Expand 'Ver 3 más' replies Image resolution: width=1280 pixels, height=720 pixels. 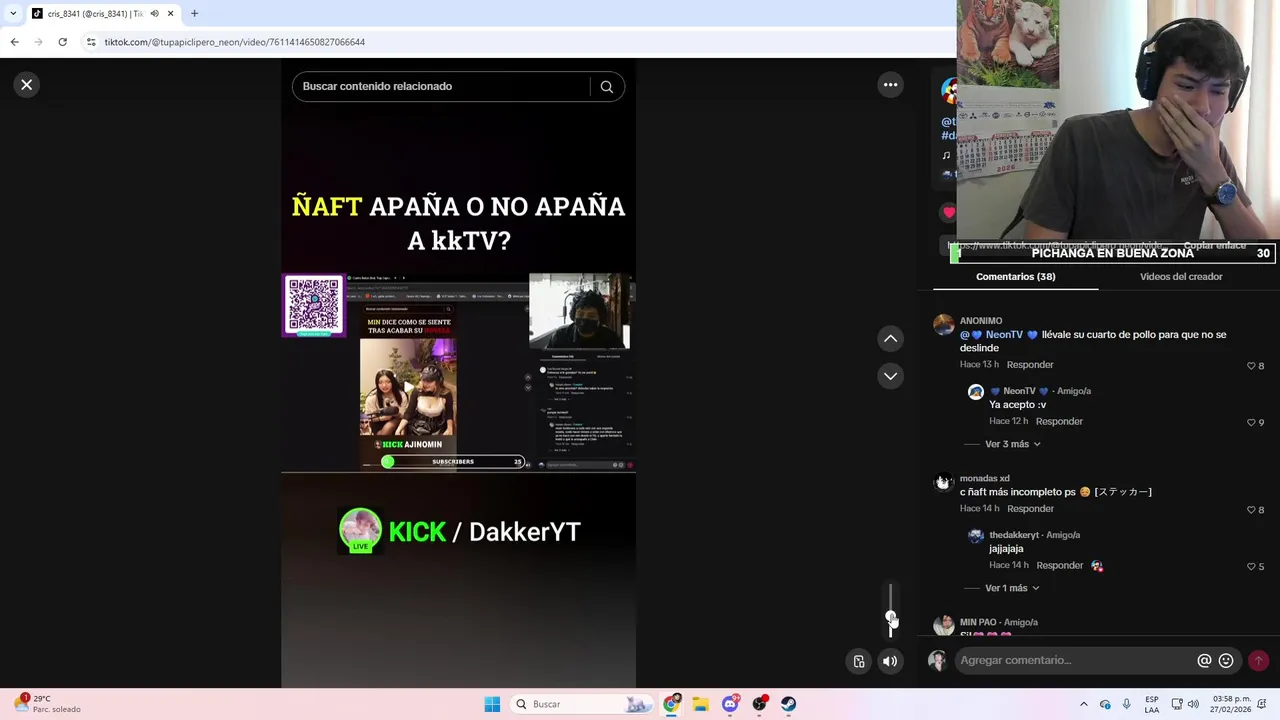pos(1013,444)
